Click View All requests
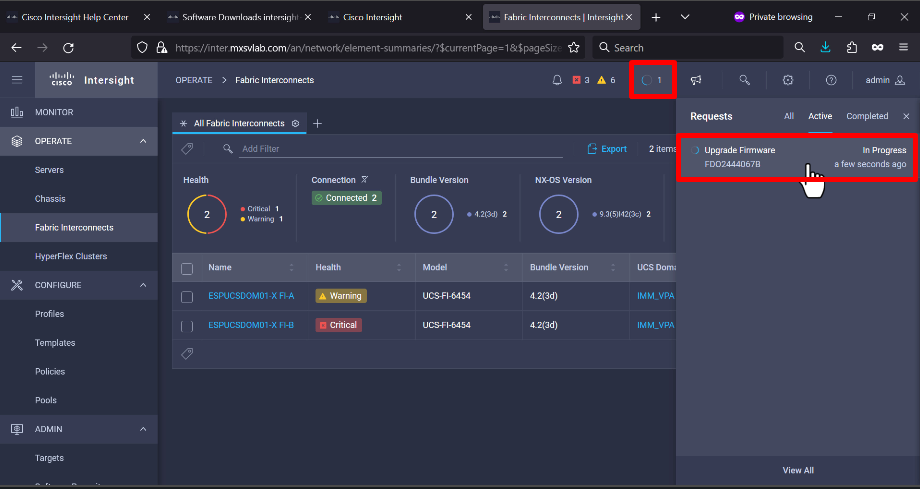The image size is (920, 489). tap(798, 470)
